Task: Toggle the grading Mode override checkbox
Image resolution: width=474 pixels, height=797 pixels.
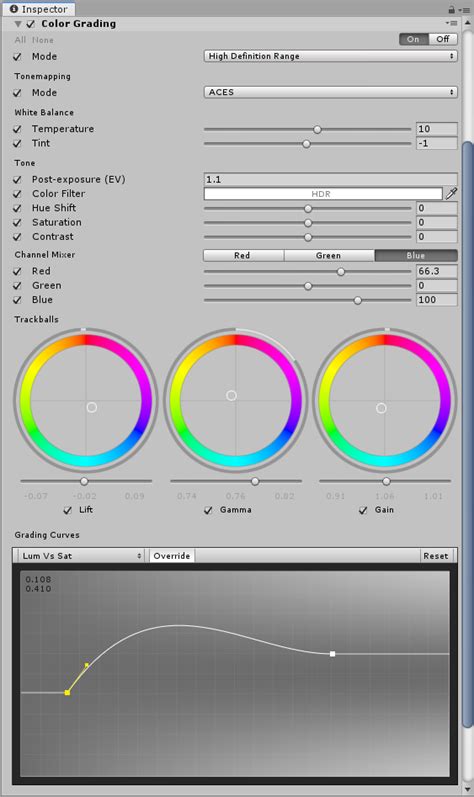Action: point(18,56)
